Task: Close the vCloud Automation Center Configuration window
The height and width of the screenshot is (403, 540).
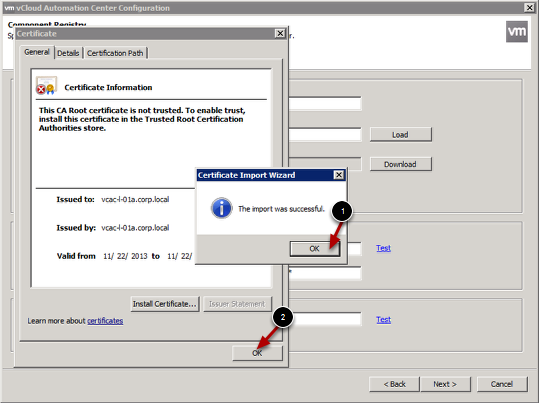Action: click(x=529, y=8)
